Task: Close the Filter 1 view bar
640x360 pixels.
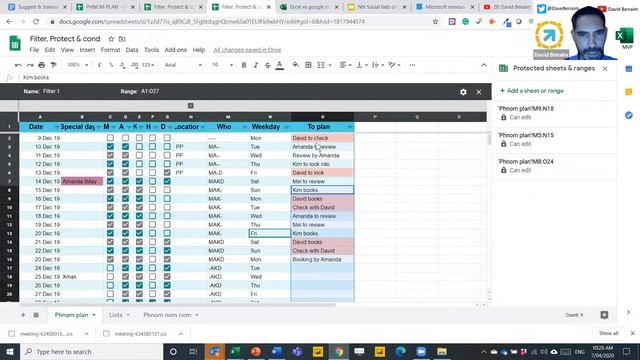Action: tap(479, 92)
